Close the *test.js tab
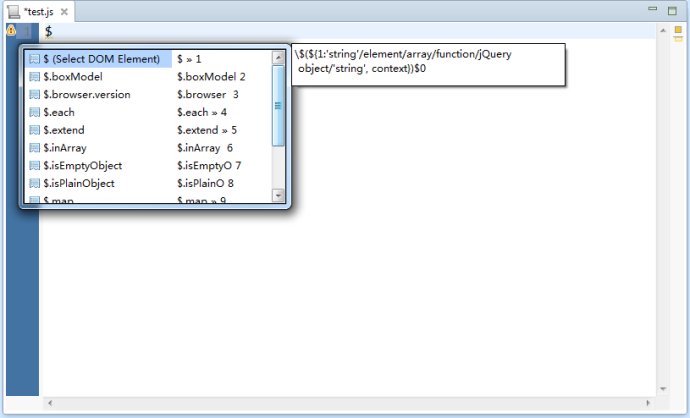This screenshot has height=418, width=690. click(64, 12)
